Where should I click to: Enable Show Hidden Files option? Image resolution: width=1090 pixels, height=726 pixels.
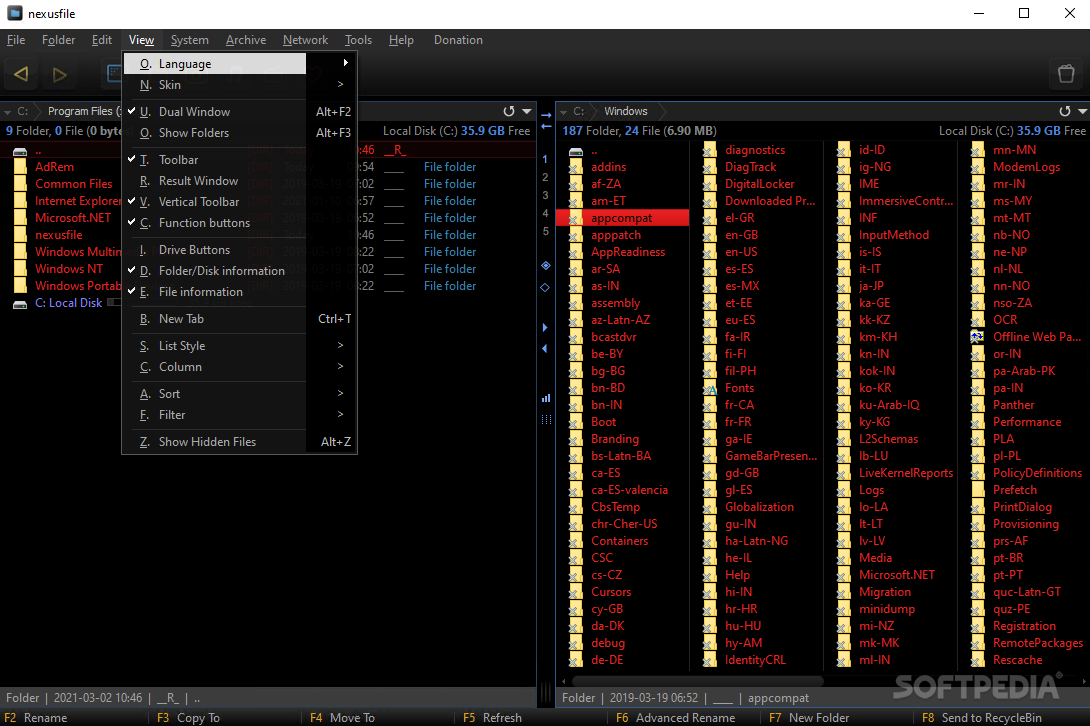(240, 442)
